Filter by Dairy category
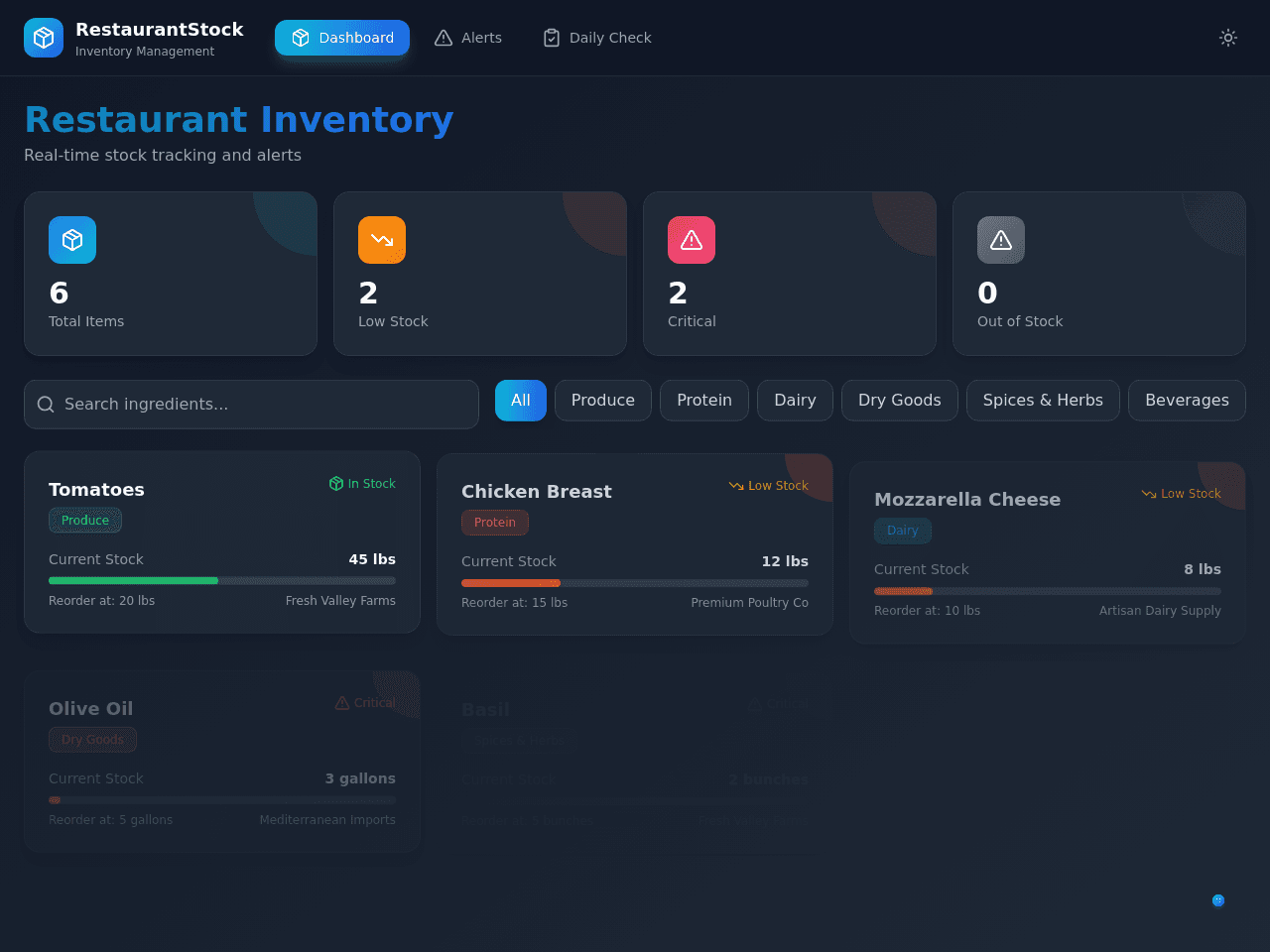Viewport: 1270px width, 952px height. 796,401
